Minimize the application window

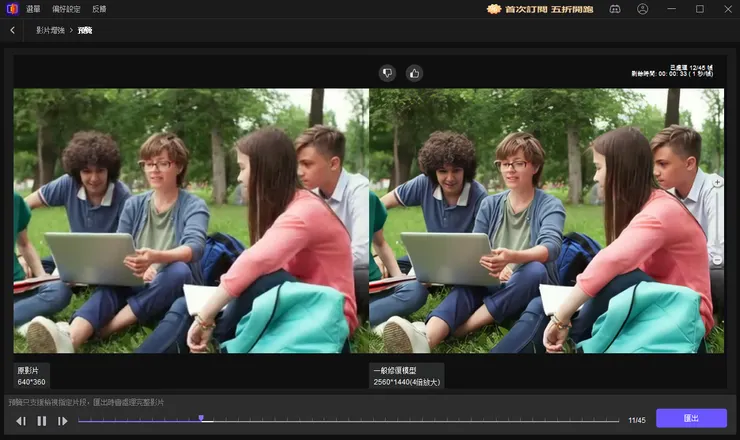point(672,9)
